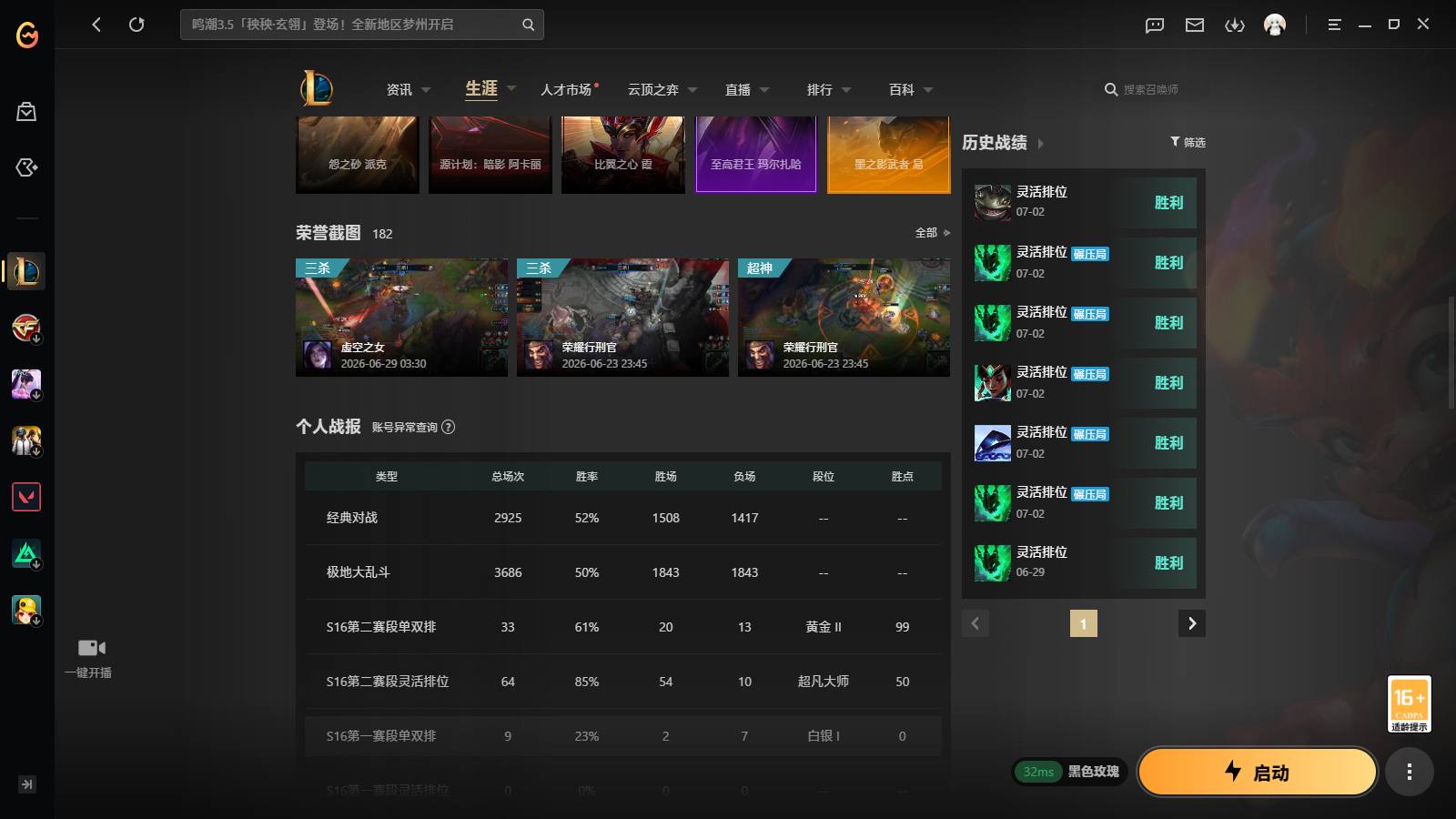Open the 怨之砂 派克 skin card
Viewport: 1456px width, 819px height.
tap(358, 154)
